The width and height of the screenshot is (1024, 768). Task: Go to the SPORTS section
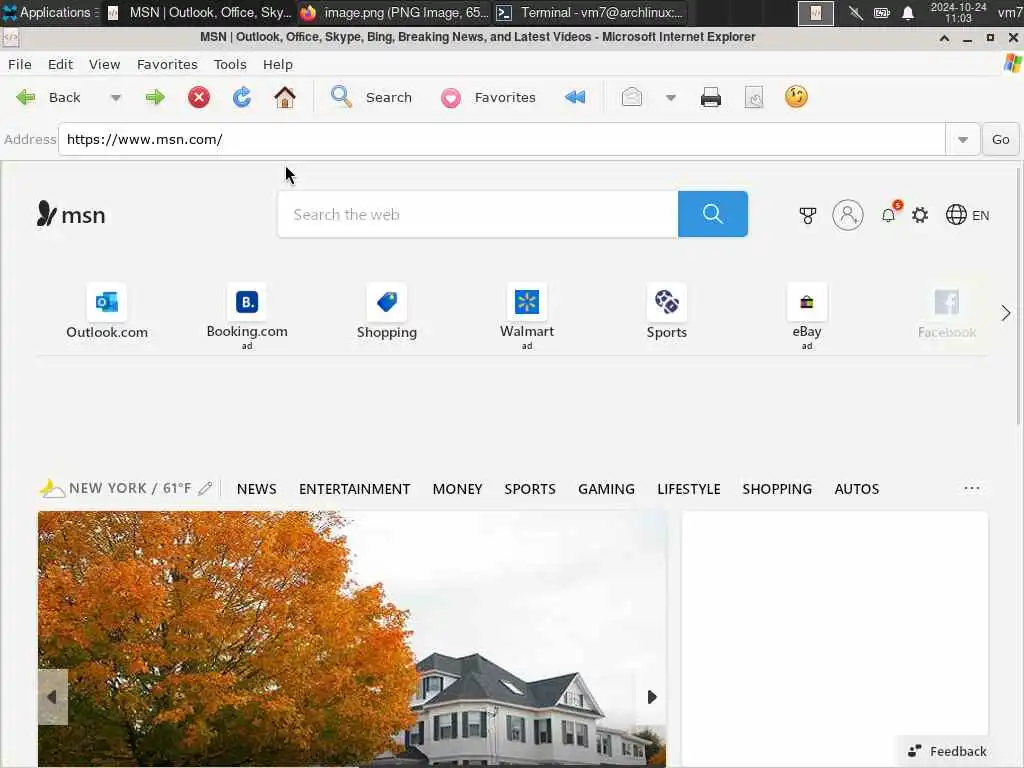pyautogui.click(x=530, y=488)
